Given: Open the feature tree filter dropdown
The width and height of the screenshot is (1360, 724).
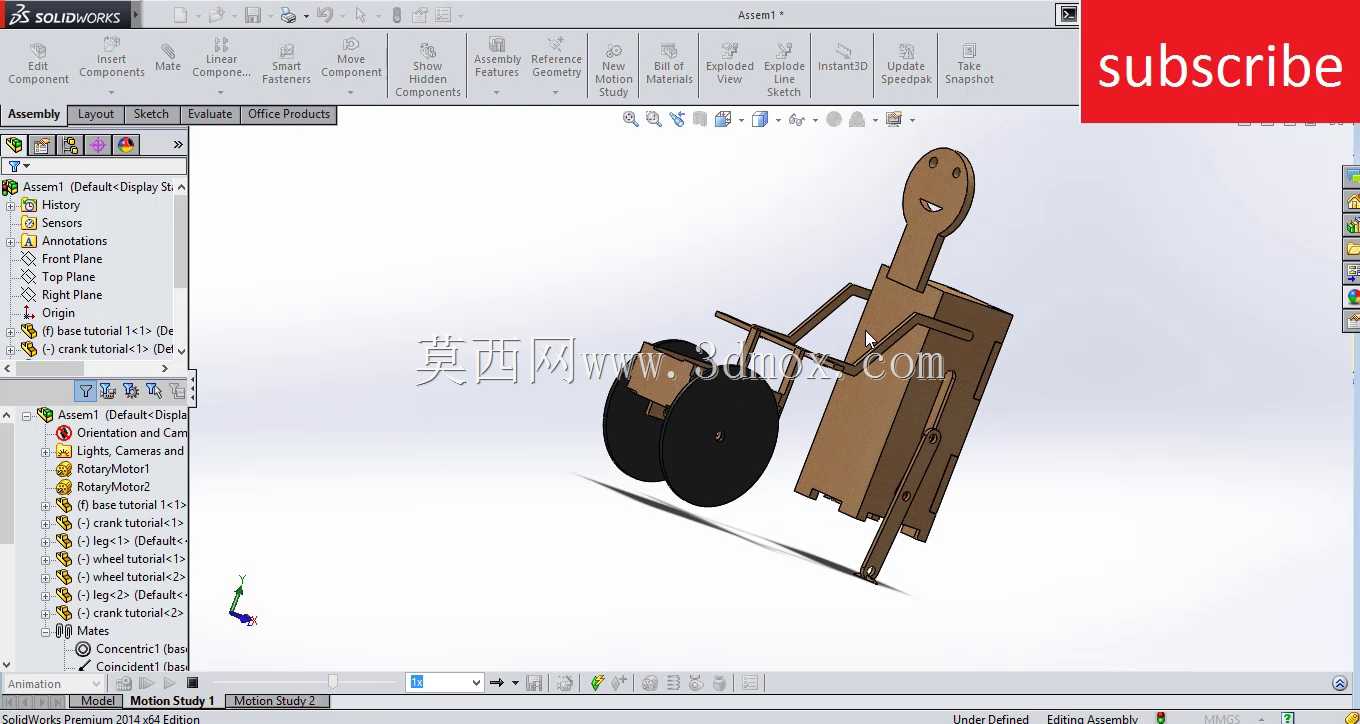Looking at the screenshot, I should [19, 166].
